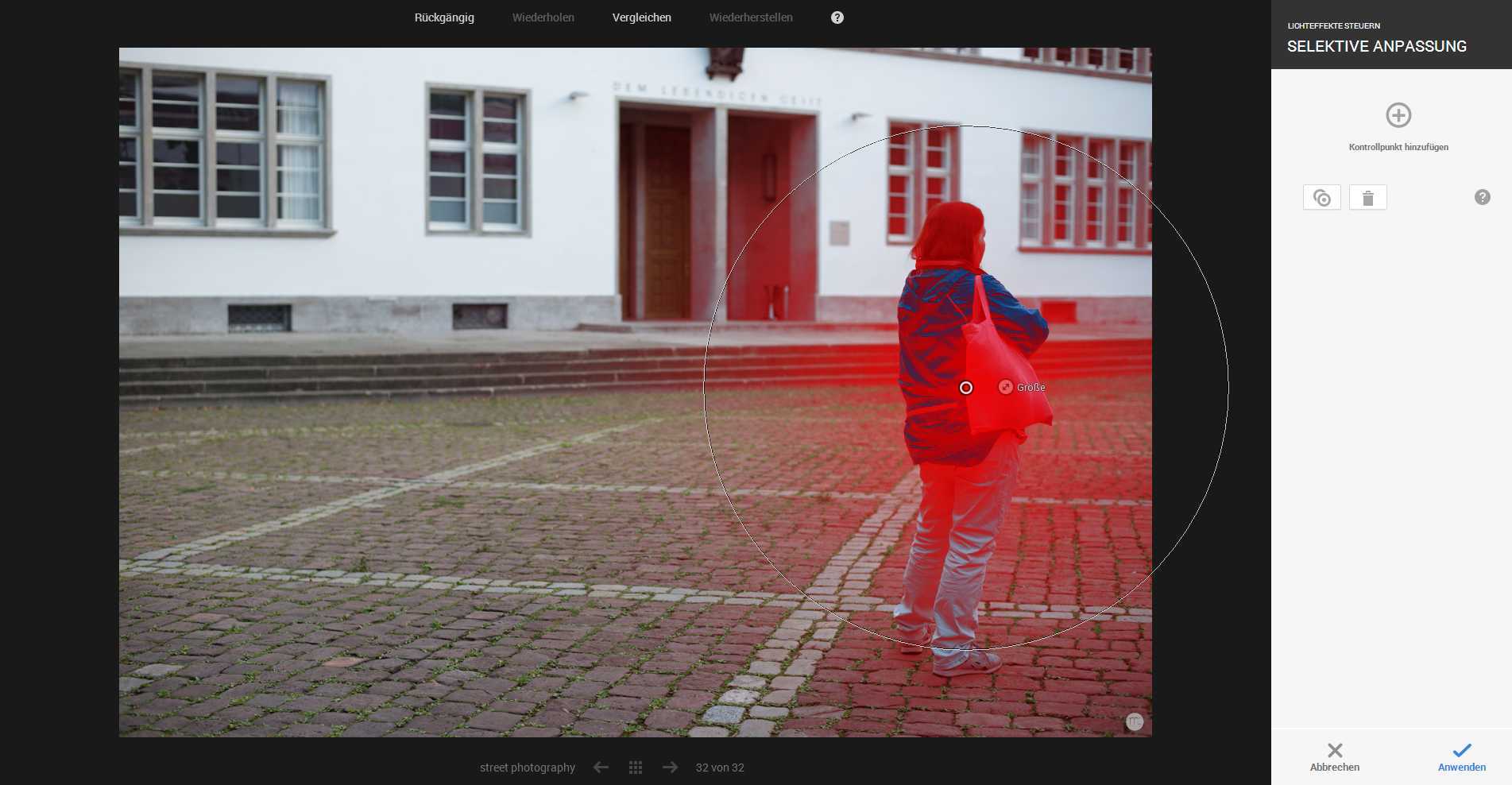The width and height of the screenshot is (1512, 785).
Task: Go to the next photo arrow
Action: 670,768
